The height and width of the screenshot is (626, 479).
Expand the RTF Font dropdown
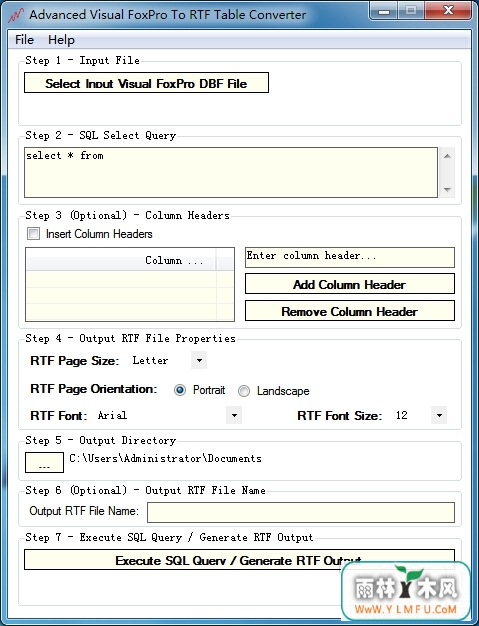[234, 415]
